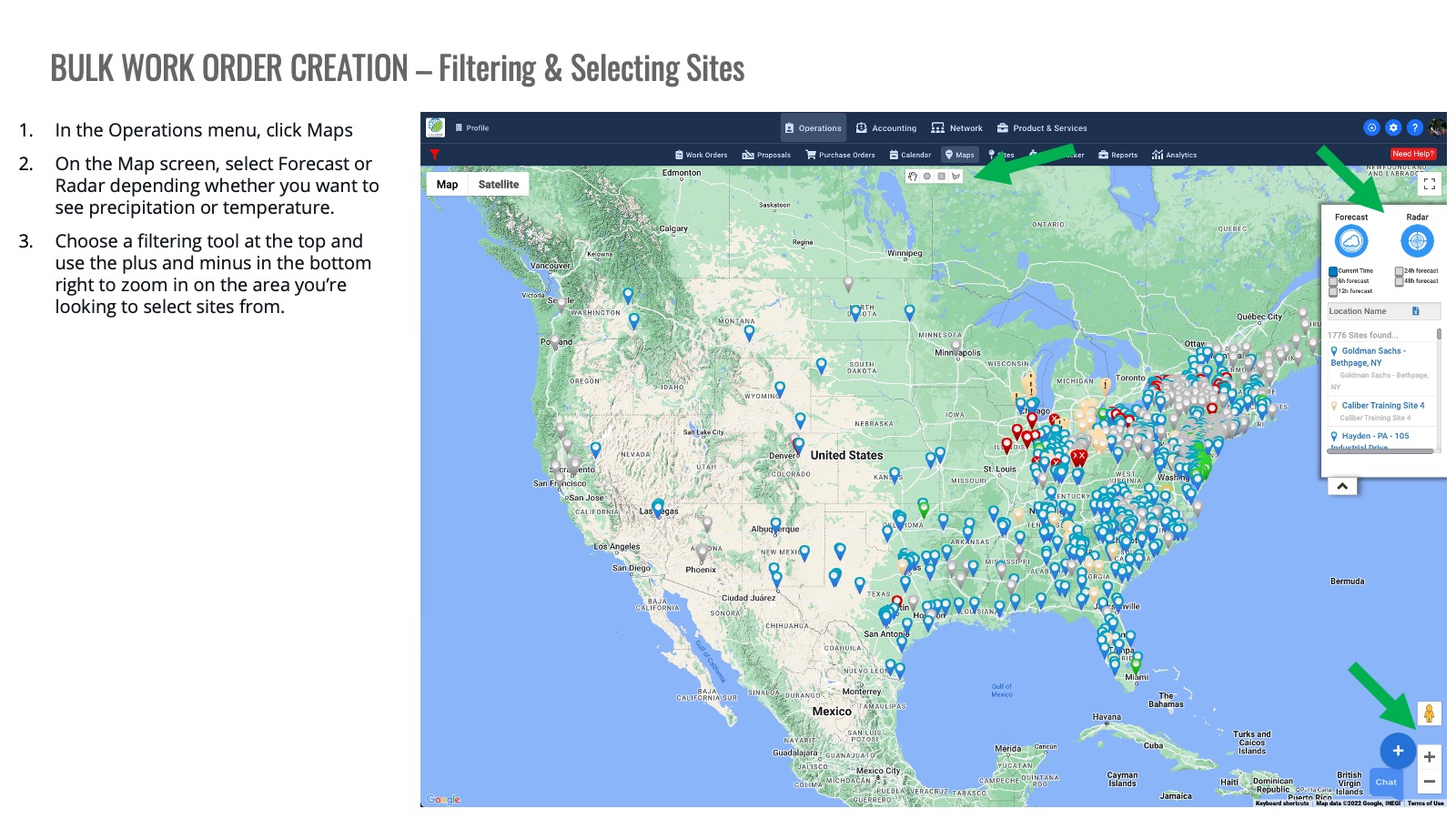This screenshot has width=1456, height=819.
Task: Zoom out with the minus button
Action: coord(1430,782)
